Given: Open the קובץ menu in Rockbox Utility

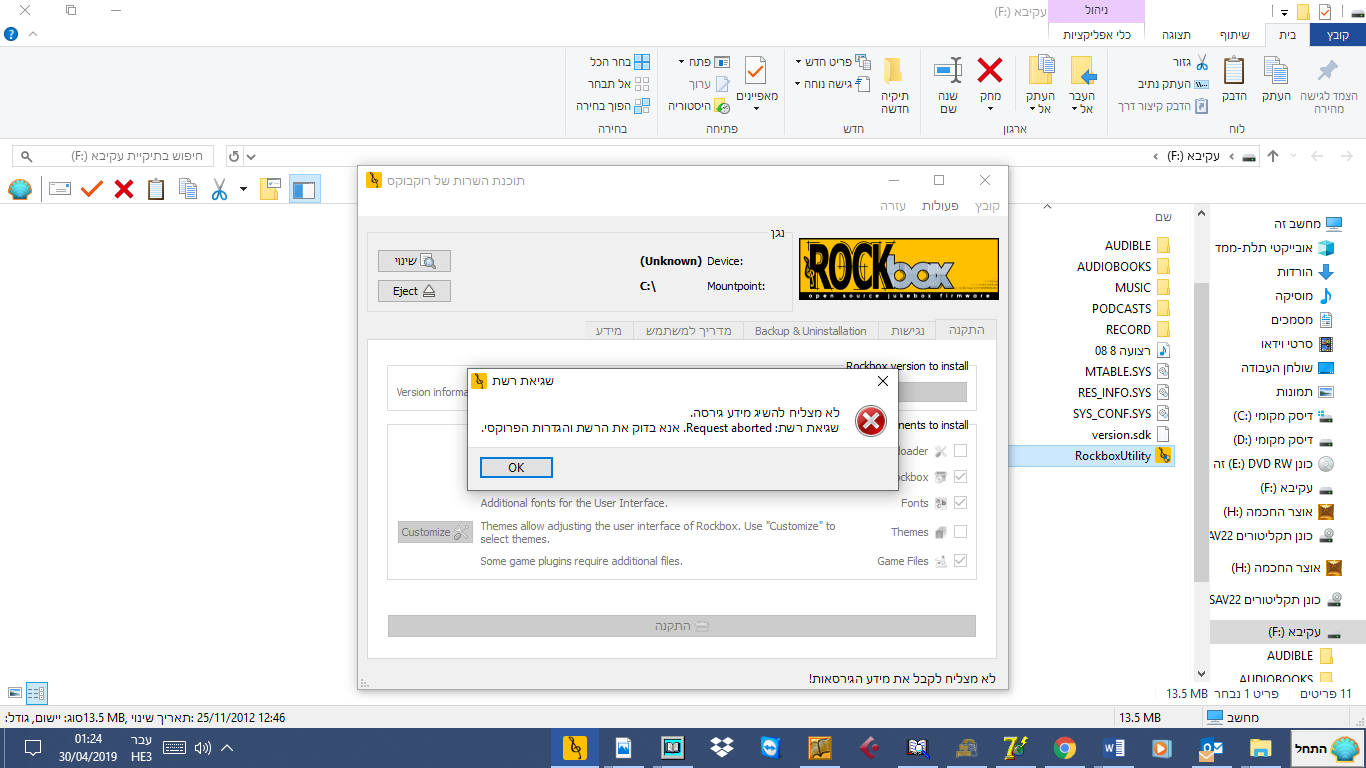Looking at the screenshot, I should tap(986, 205).
